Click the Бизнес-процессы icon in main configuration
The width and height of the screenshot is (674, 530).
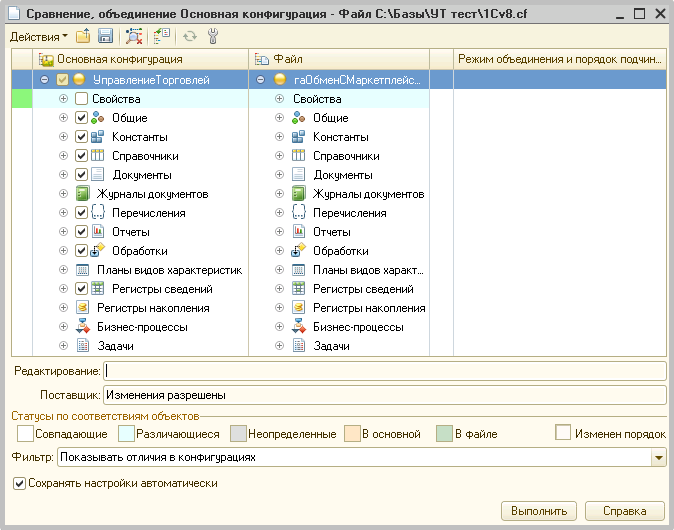pos(83,326)
